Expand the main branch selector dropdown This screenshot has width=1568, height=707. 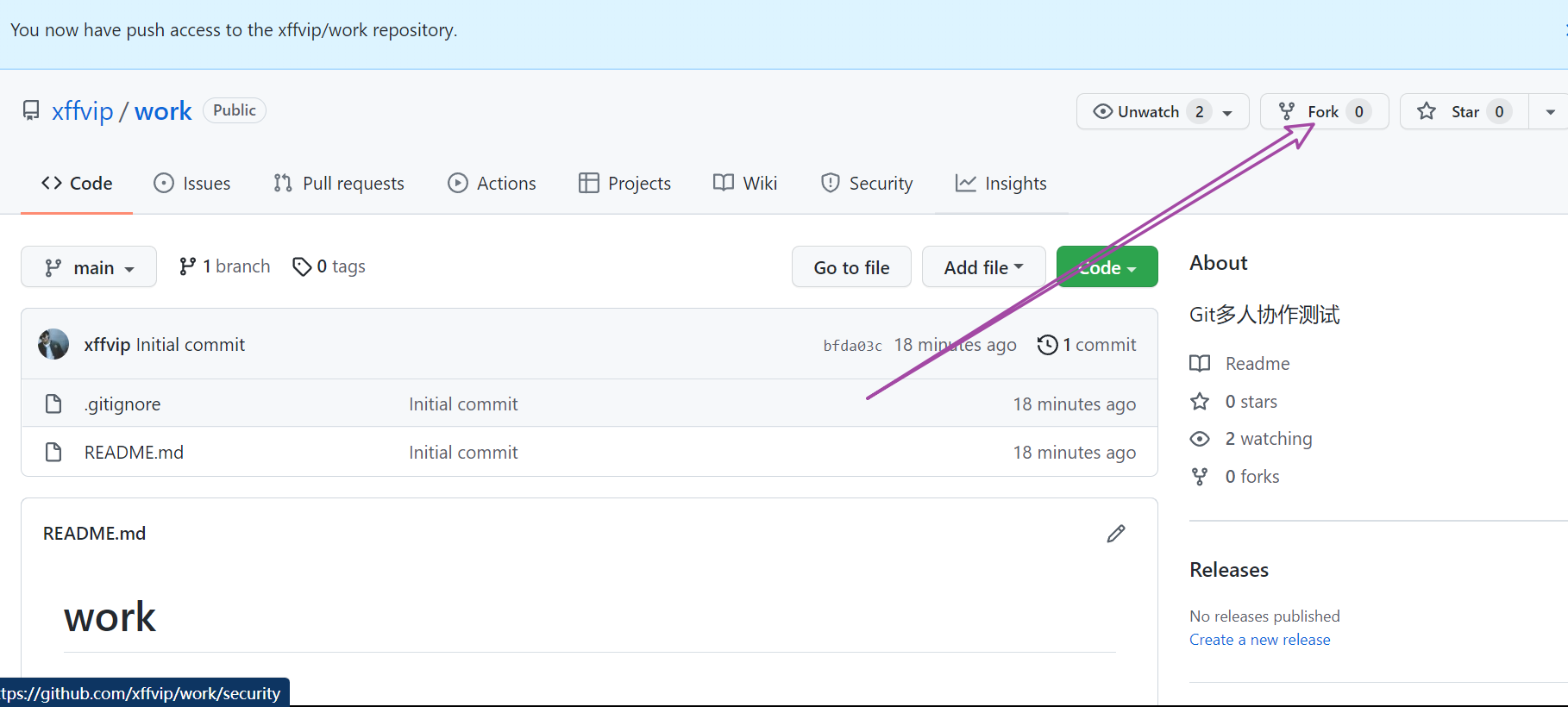tap(89, 267)
